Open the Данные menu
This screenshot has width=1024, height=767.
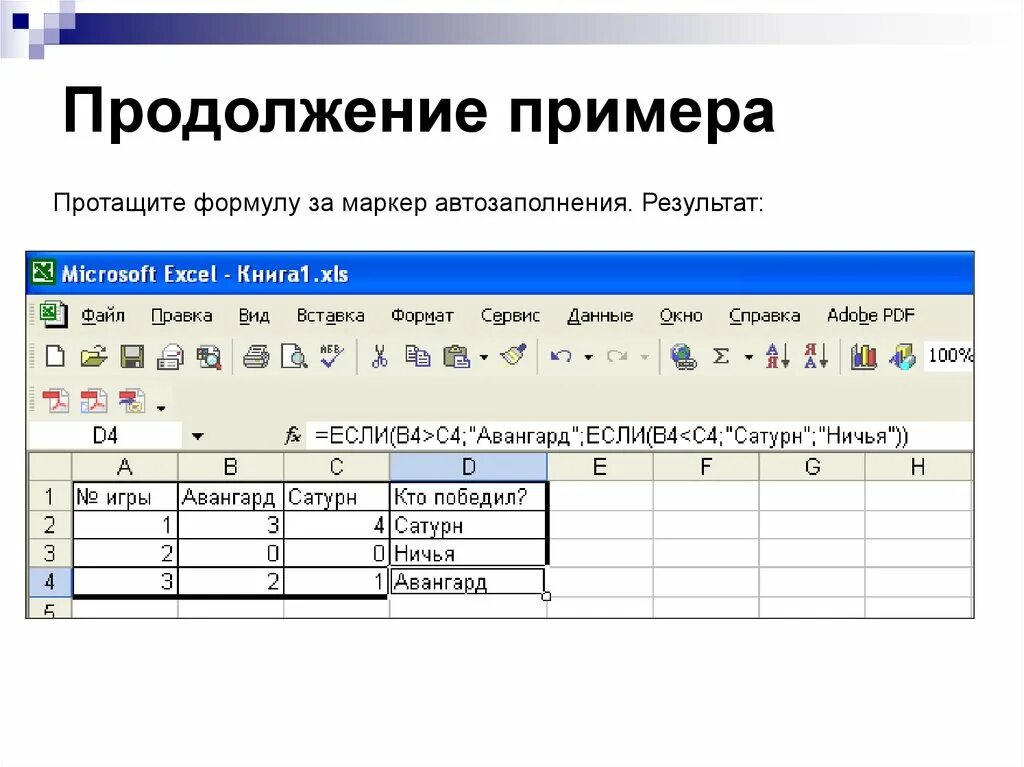(600, 316)
